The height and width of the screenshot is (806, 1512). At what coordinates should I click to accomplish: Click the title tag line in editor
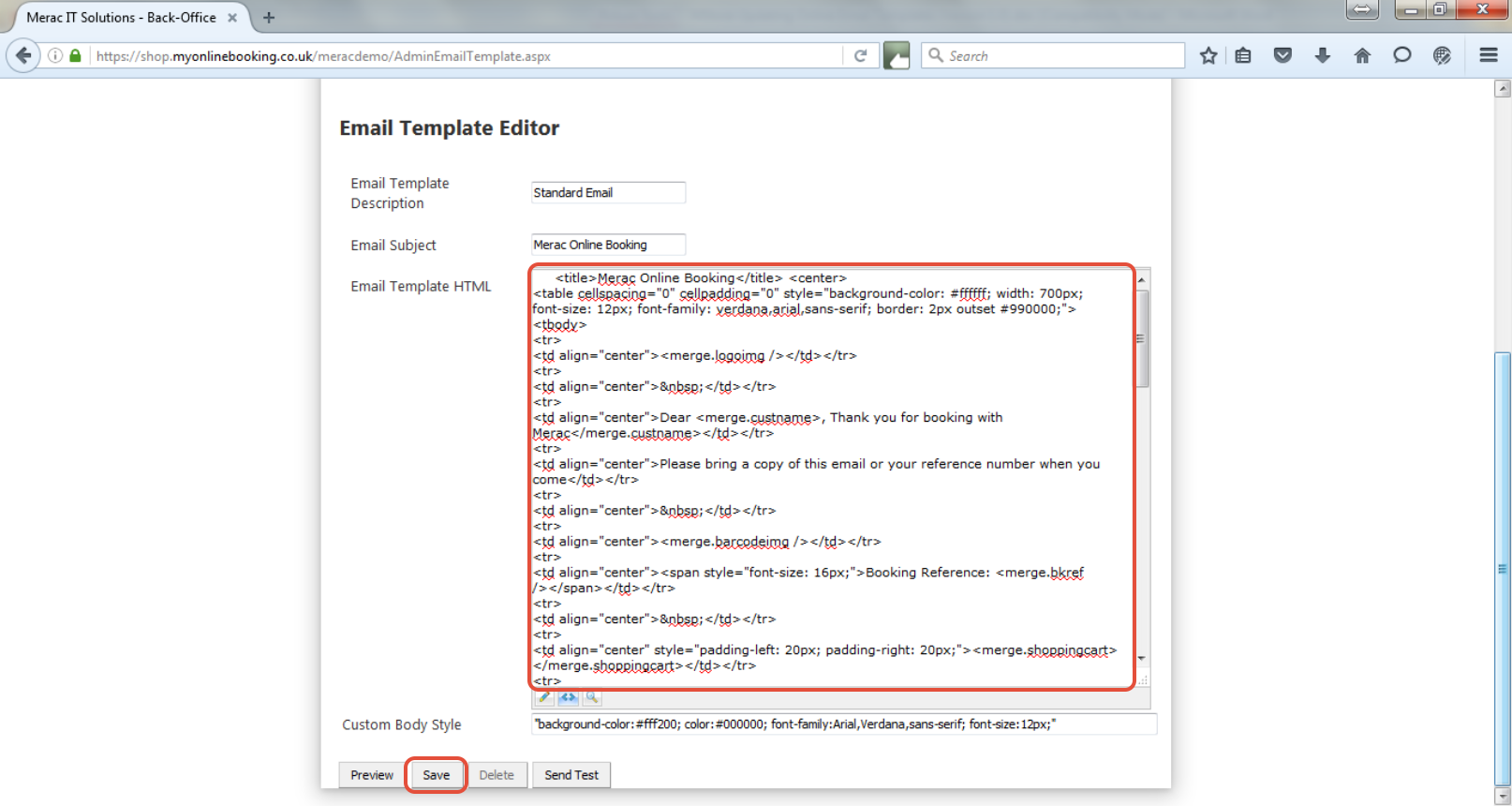(x=701, y=278)
